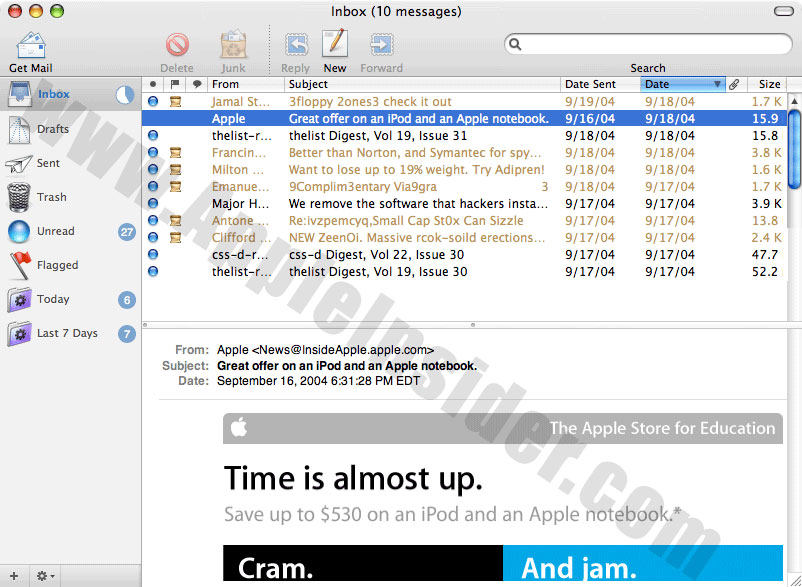The height and width of the screenshot is (587, 802).
Task: Toggle unread dot on Clifford message
Action: point(152,237)
